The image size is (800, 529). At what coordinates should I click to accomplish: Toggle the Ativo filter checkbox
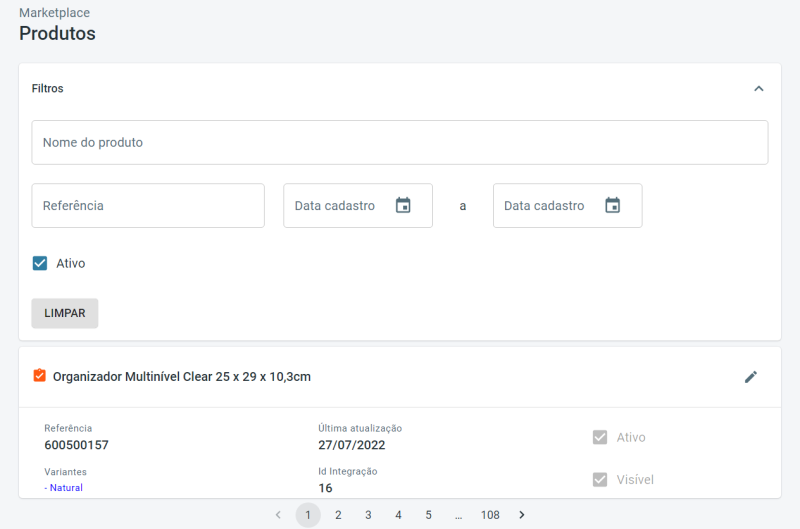point(40,263)
